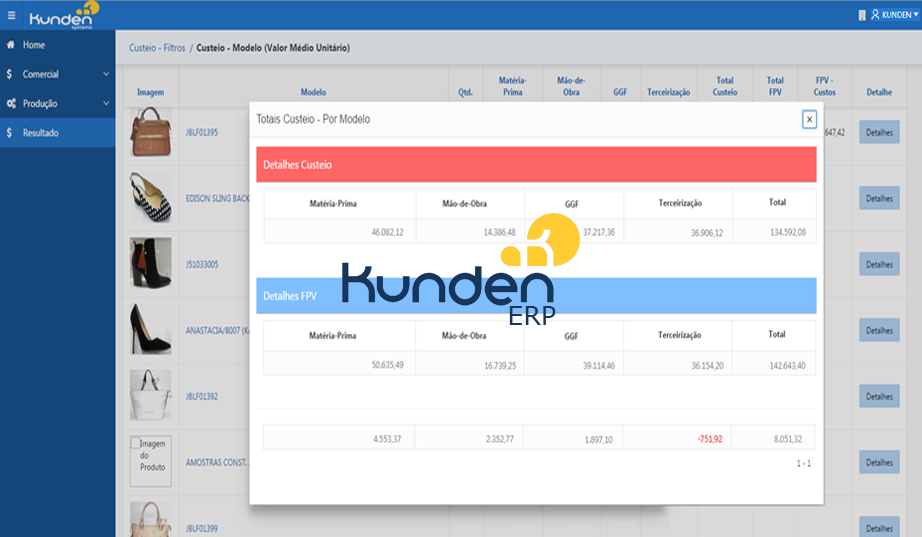The width and height of the screenshot is (922, 537).
Task: Click the black ankle boot thumbnail
Action: [151, 263]
